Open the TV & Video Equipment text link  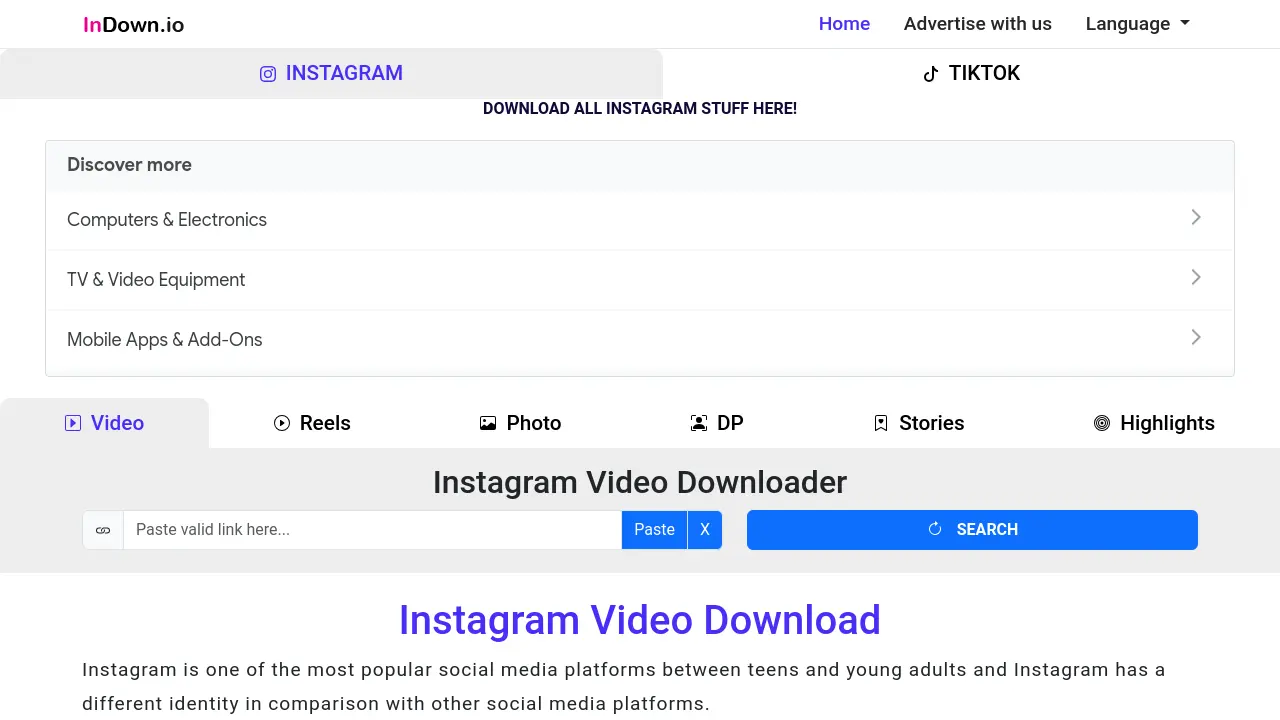(156, 280)
